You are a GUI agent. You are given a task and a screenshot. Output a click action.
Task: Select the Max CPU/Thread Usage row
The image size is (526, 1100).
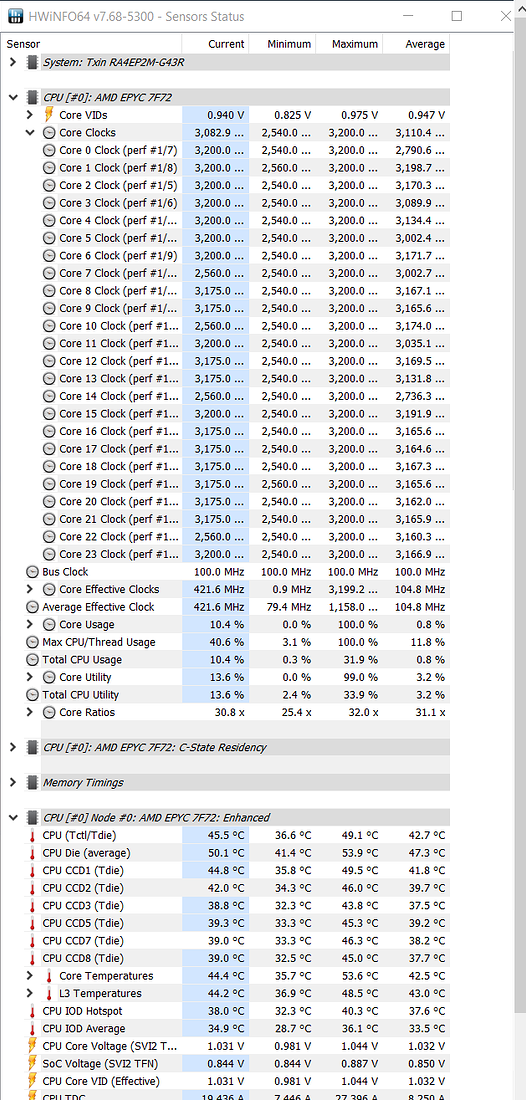point(225,642)
